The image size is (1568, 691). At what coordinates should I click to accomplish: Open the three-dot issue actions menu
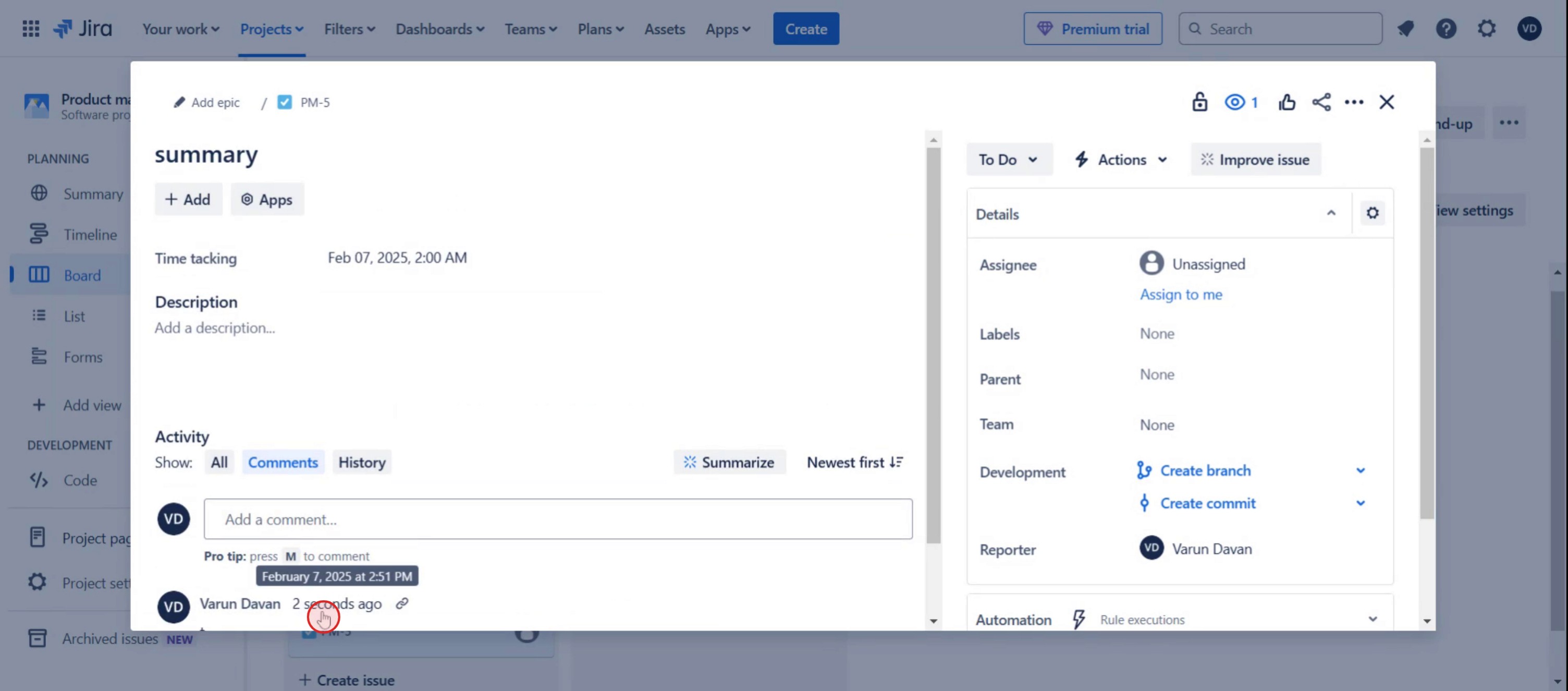[1354, 102]
